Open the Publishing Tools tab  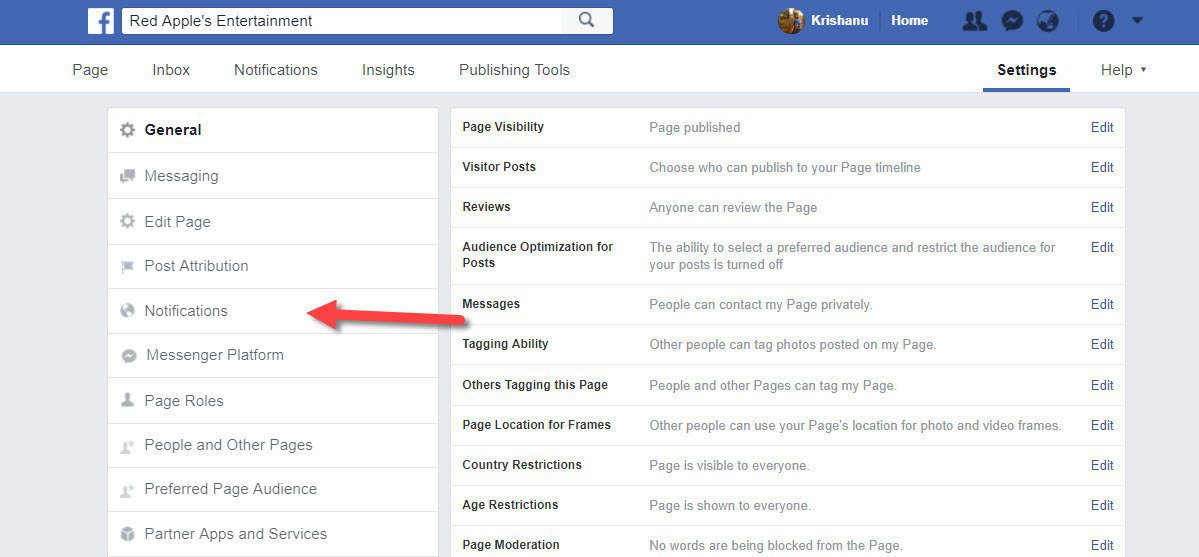point(514,70)
